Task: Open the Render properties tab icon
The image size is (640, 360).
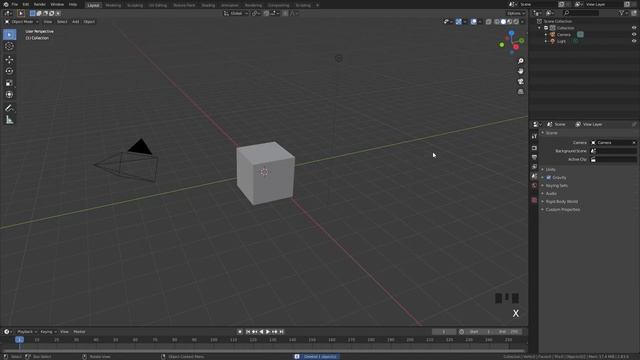Action: tap(534, 148)
